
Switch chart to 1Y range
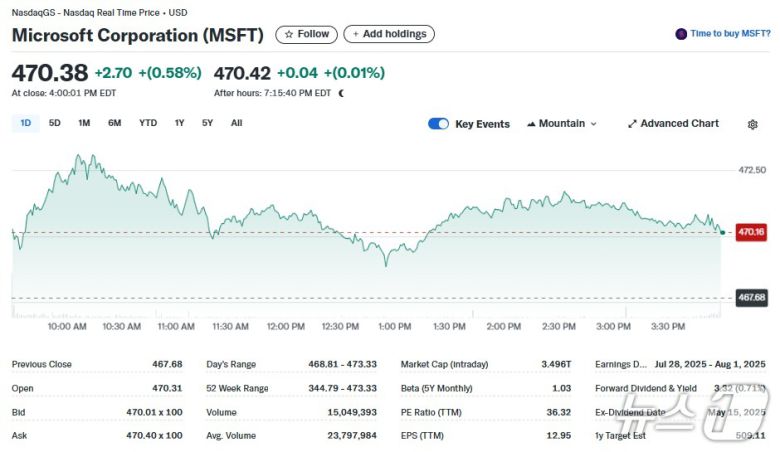(x=180, y=123)
